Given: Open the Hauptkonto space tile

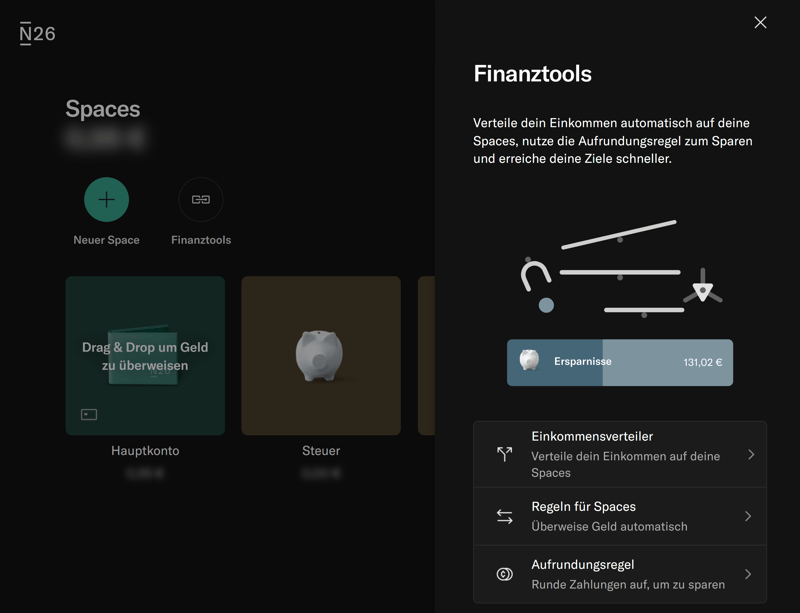Looking at the screenshot, I should (x=145, y=356).
